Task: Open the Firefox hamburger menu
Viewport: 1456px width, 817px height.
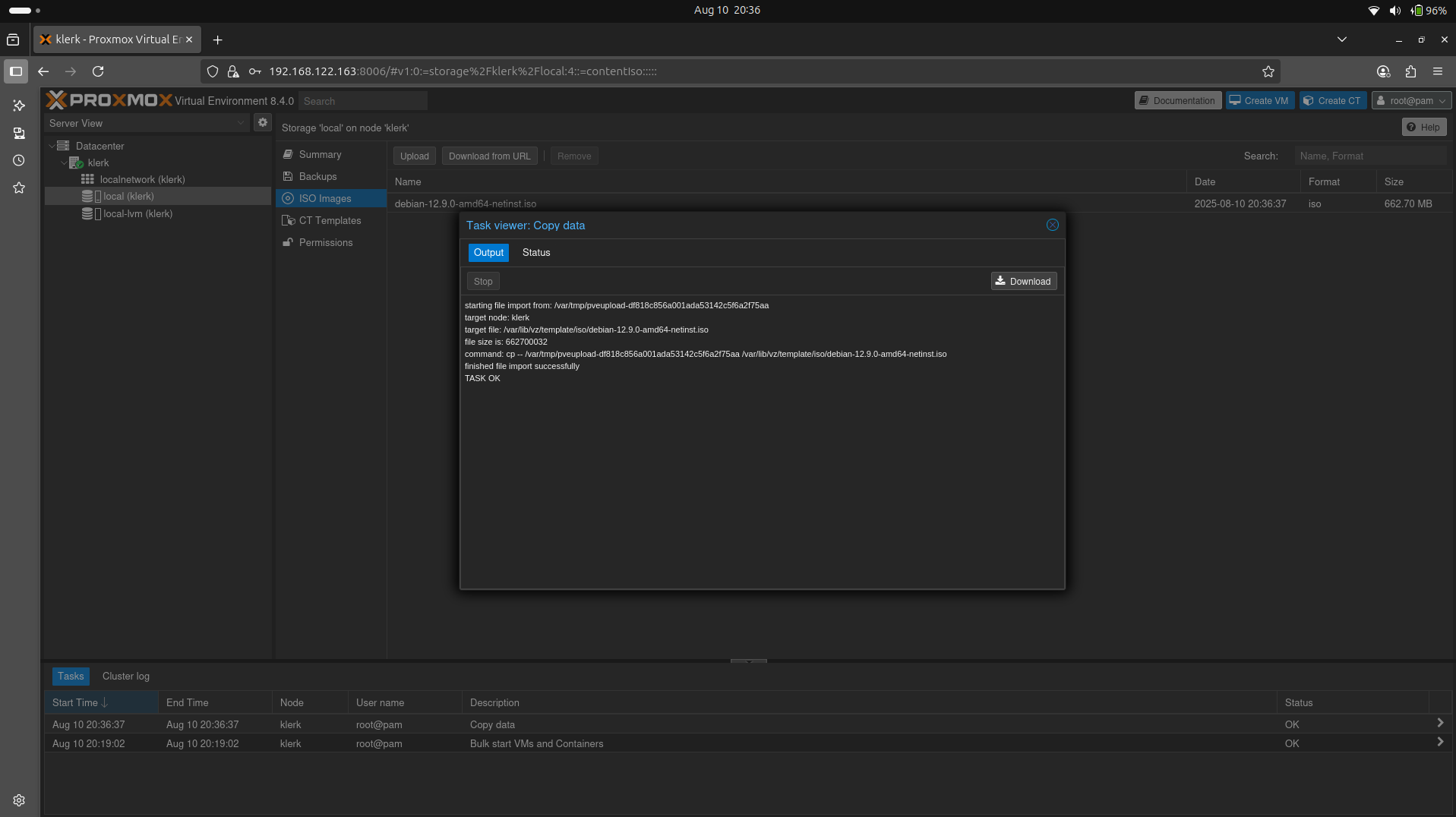Action: coord(1438,71)
